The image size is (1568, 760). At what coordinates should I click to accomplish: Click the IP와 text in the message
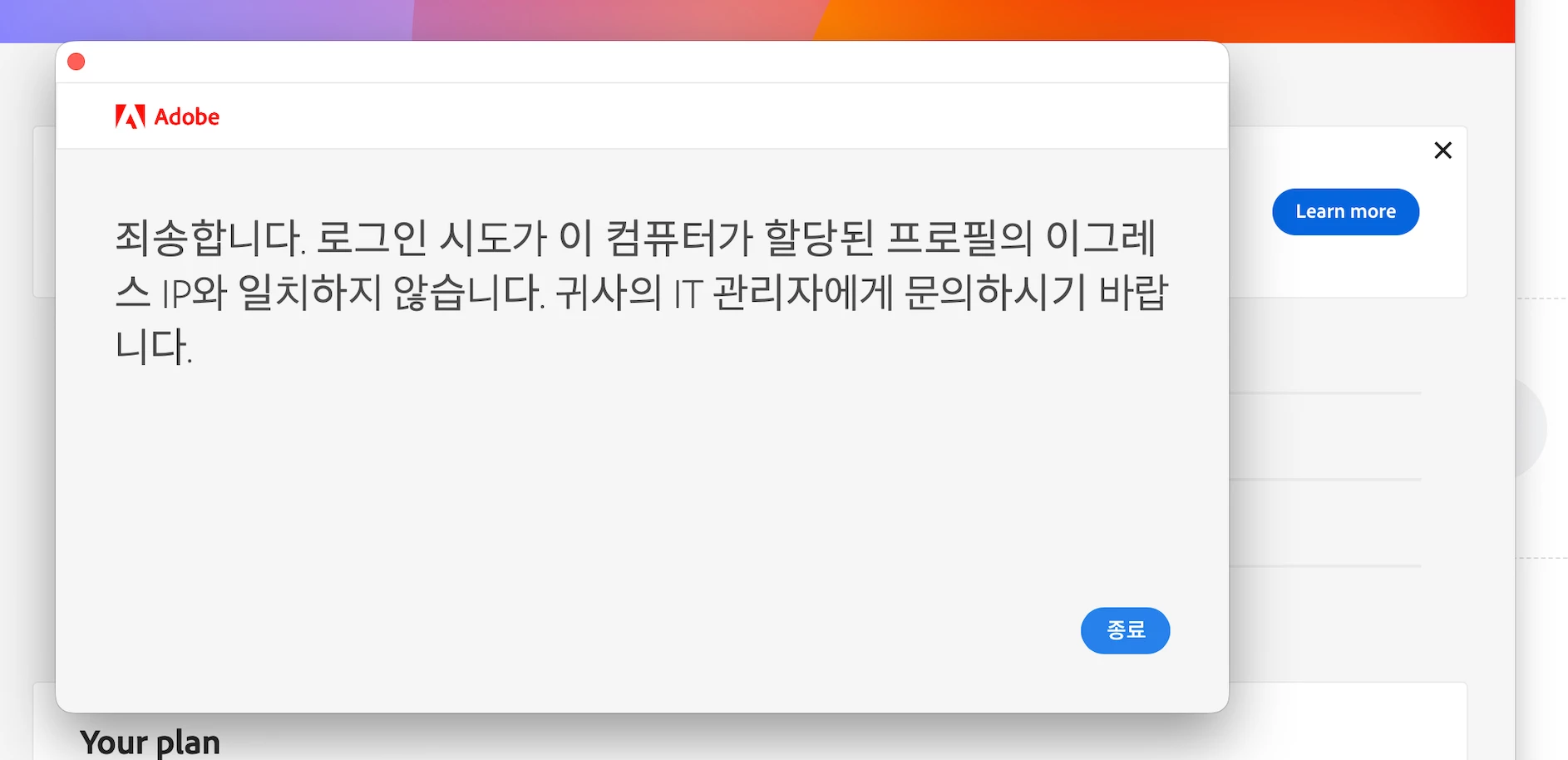click(194, 293)
